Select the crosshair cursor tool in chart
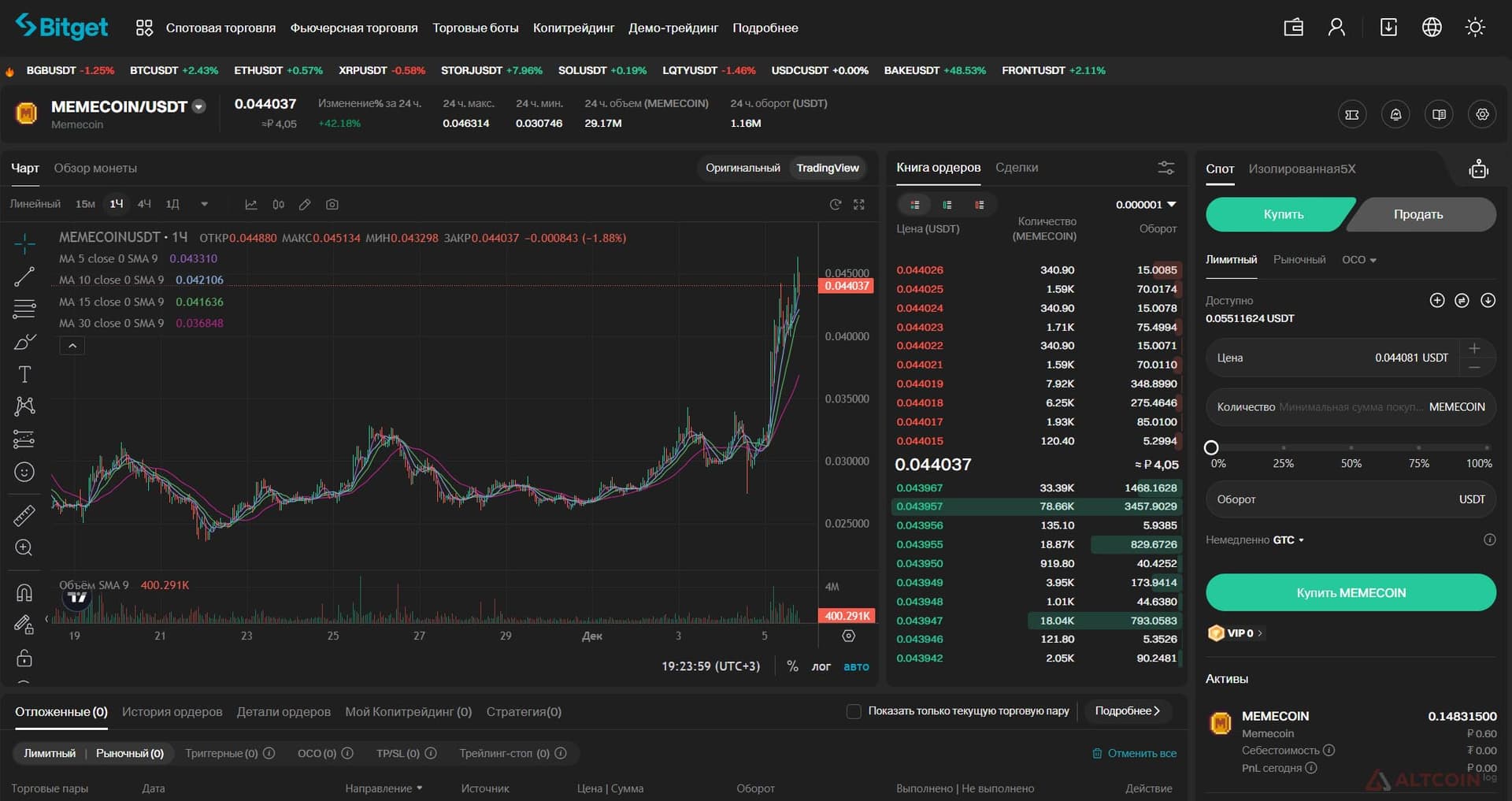 [x=24, y=244]
